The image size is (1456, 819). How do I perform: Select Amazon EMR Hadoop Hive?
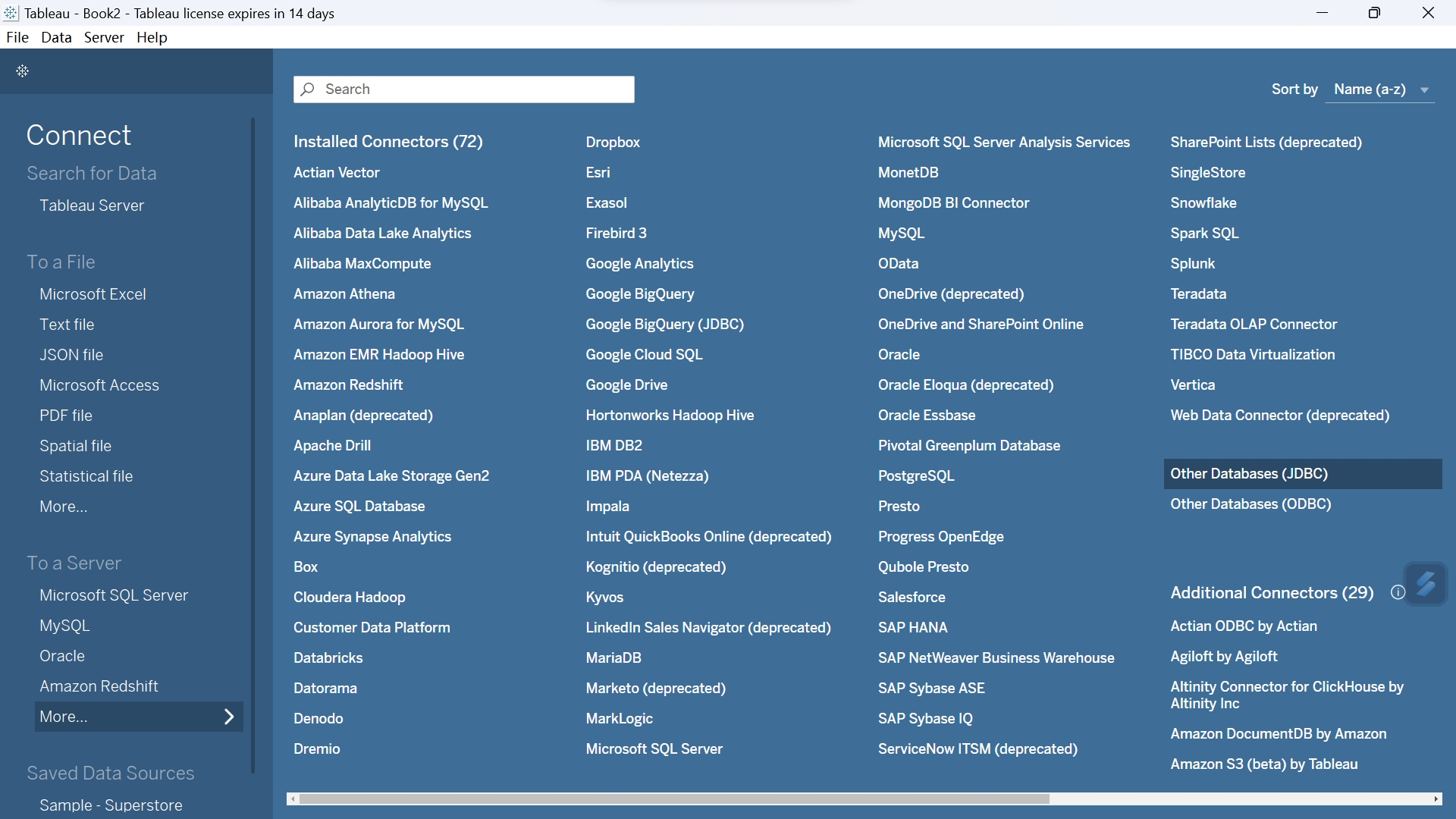(379, 355)
